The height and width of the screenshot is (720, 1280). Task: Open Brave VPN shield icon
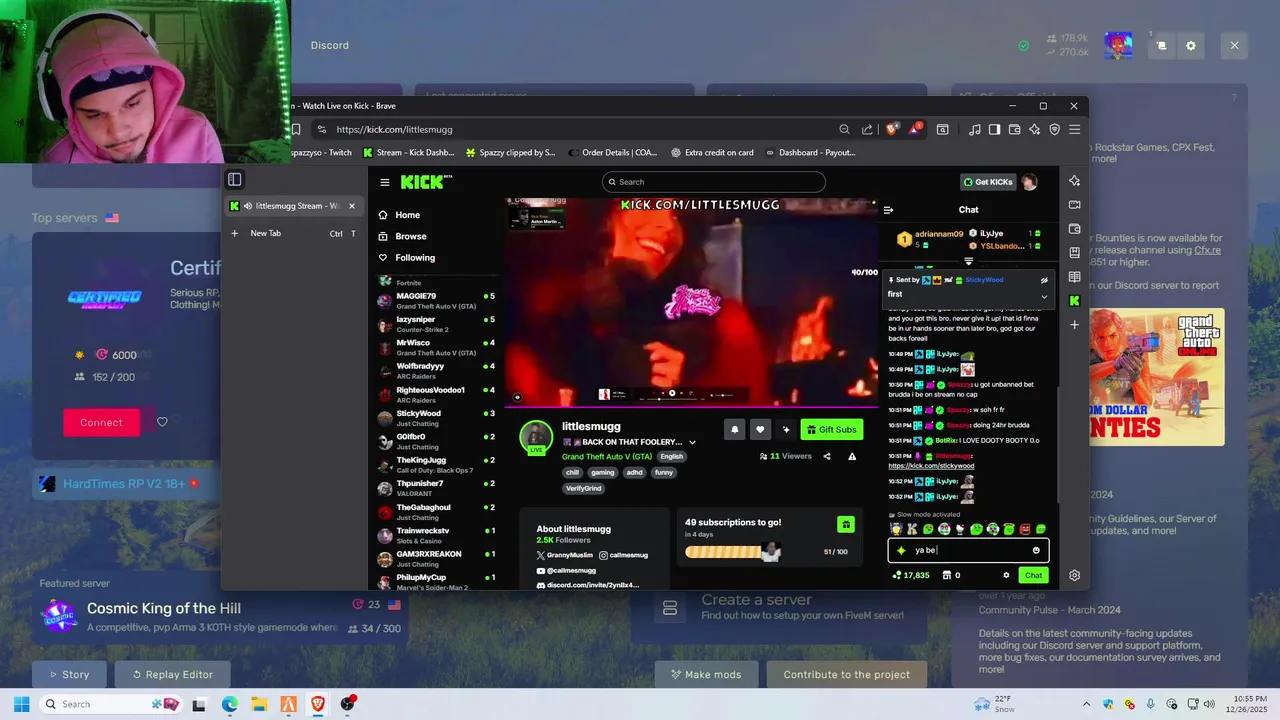(1054, 129)
